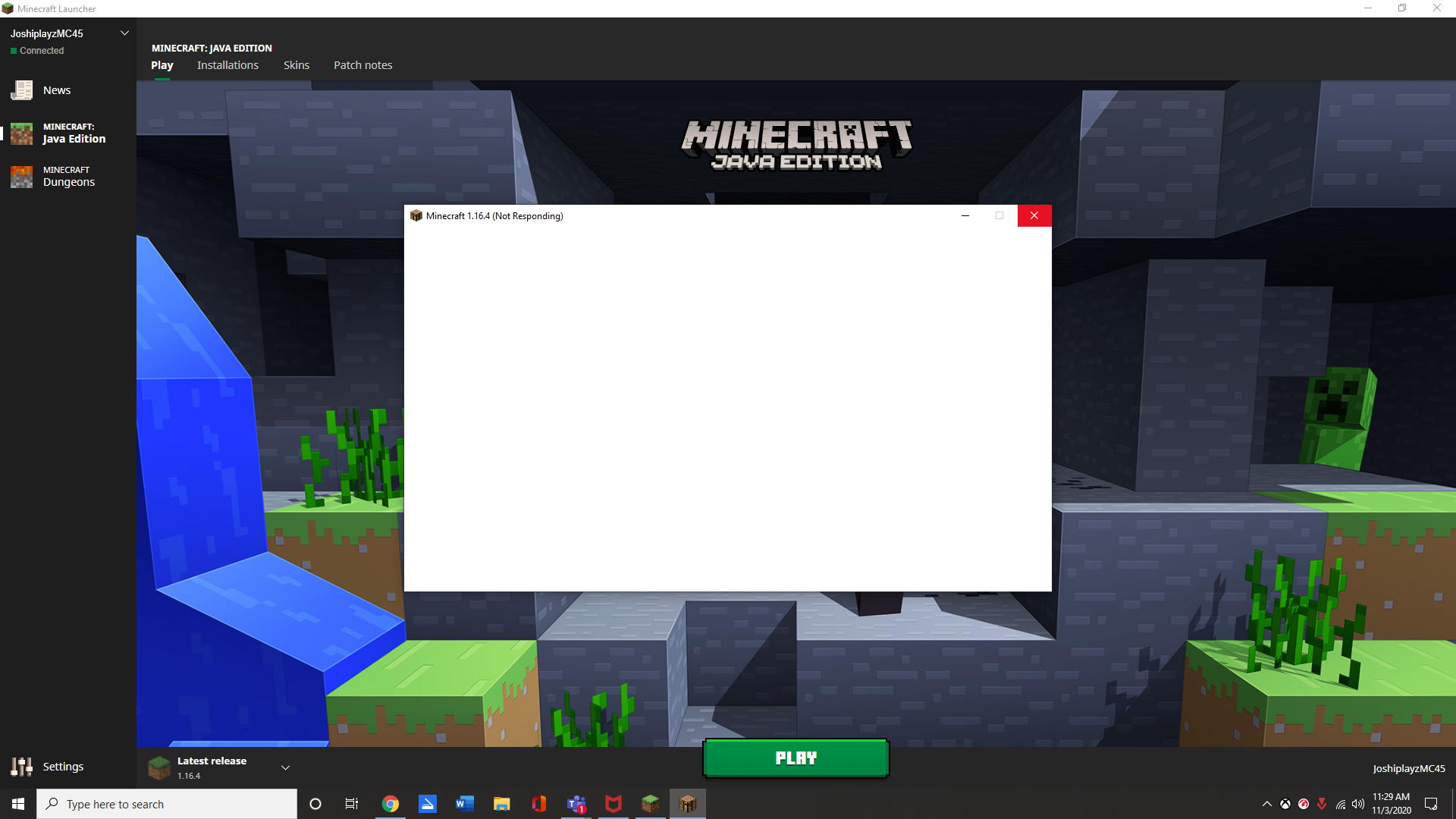Expand the JoshiplayzMC45 account dropdown

pos(125,33)
